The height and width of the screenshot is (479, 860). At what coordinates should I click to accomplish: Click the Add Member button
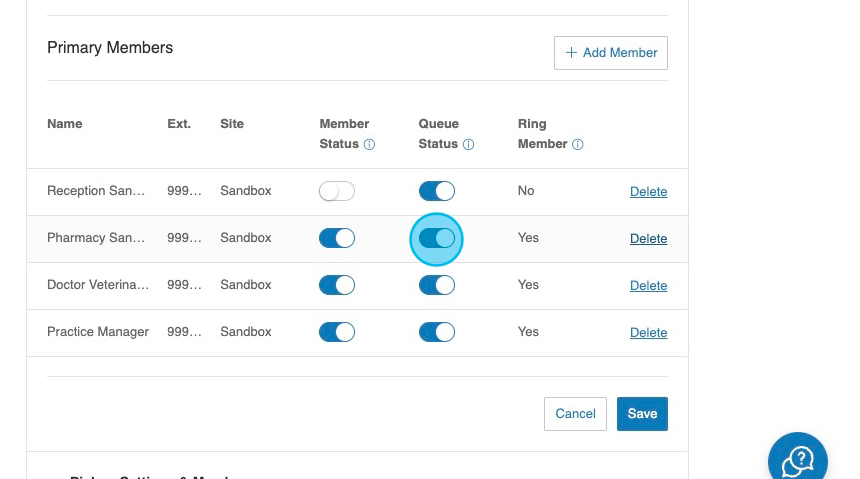point(611,53)
